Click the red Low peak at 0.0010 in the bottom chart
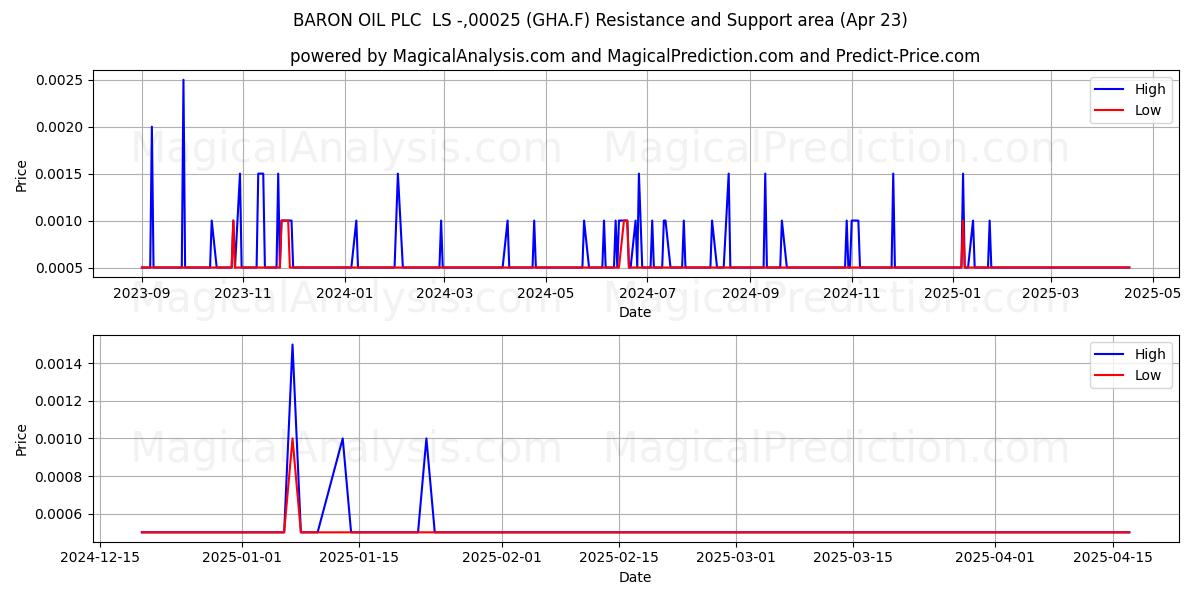Screen dimensions: 1200x600 coord(292,439)
